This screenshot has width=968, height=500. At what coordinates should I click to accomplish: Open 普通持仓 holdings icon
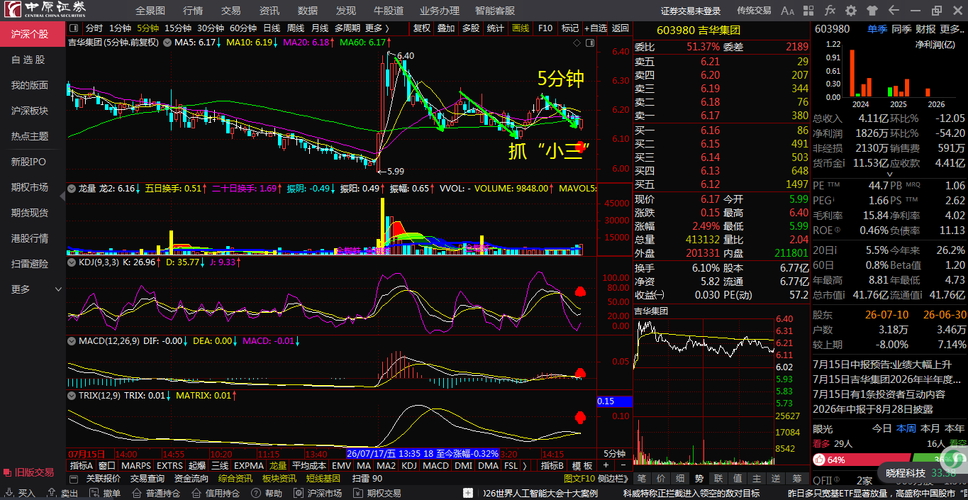pyautogui.click(x=136, y=493)
